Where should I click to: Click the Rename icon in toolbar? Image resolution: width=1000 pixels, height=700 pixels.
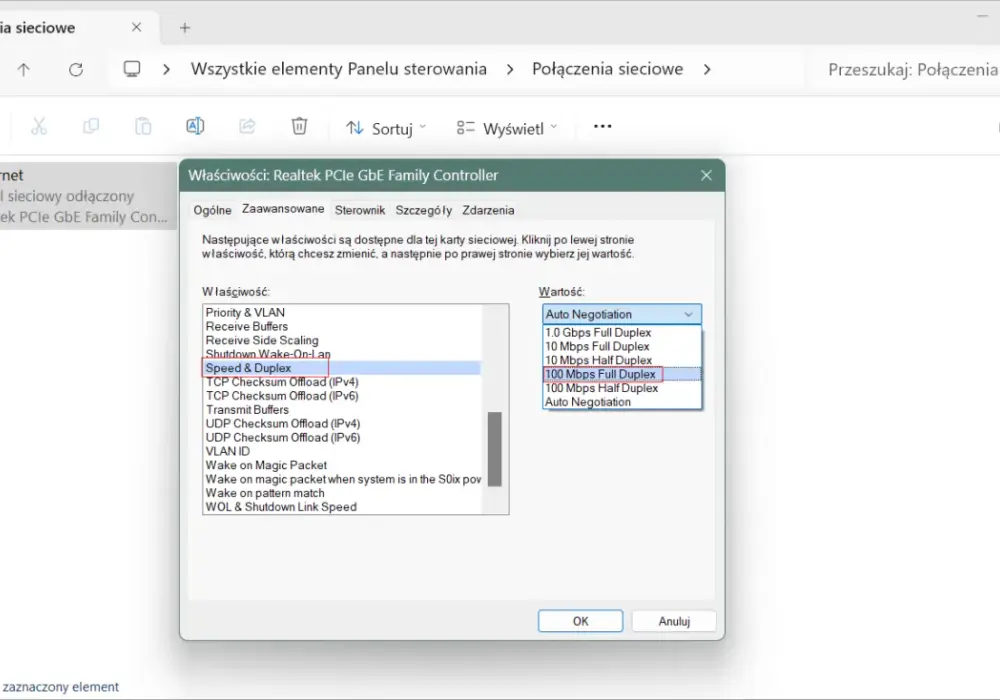click(195, 126)
